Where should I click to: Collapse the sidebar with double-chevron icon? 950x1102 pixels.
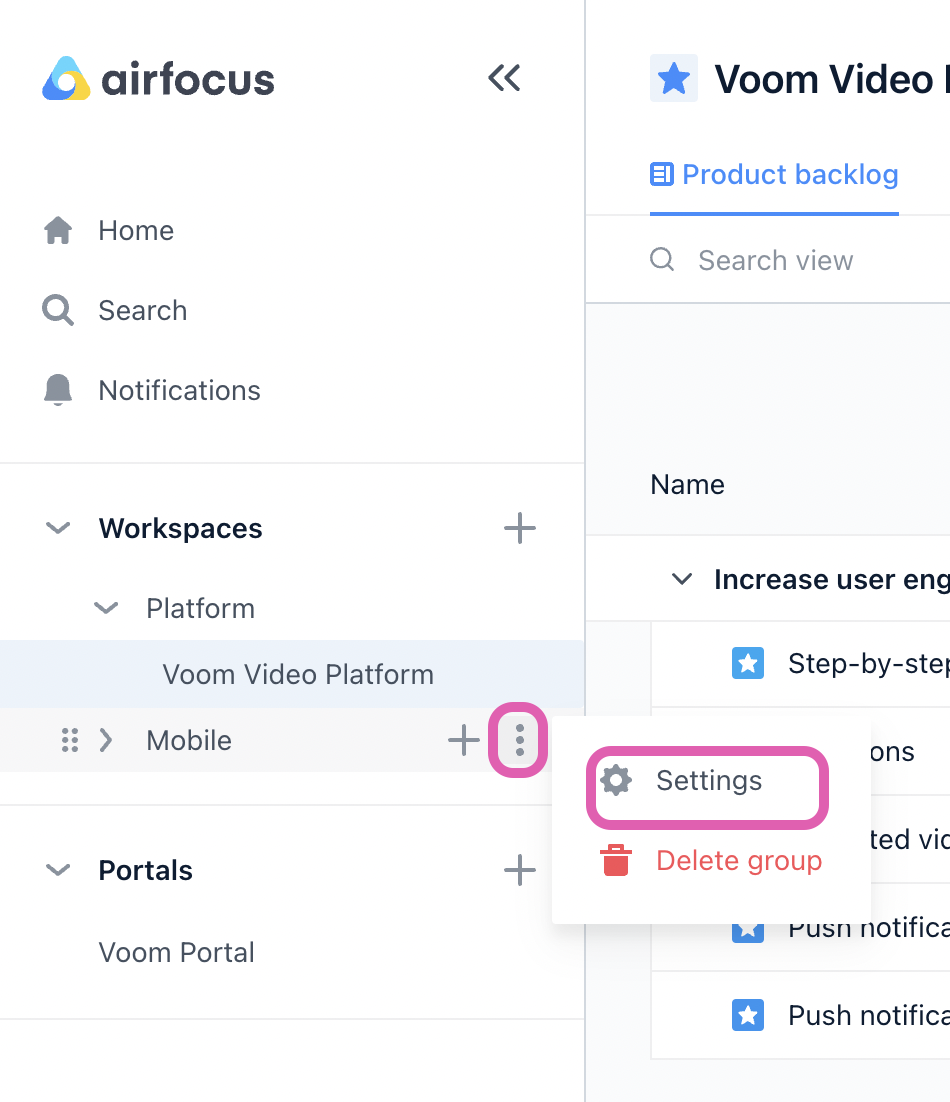[505, 78]
